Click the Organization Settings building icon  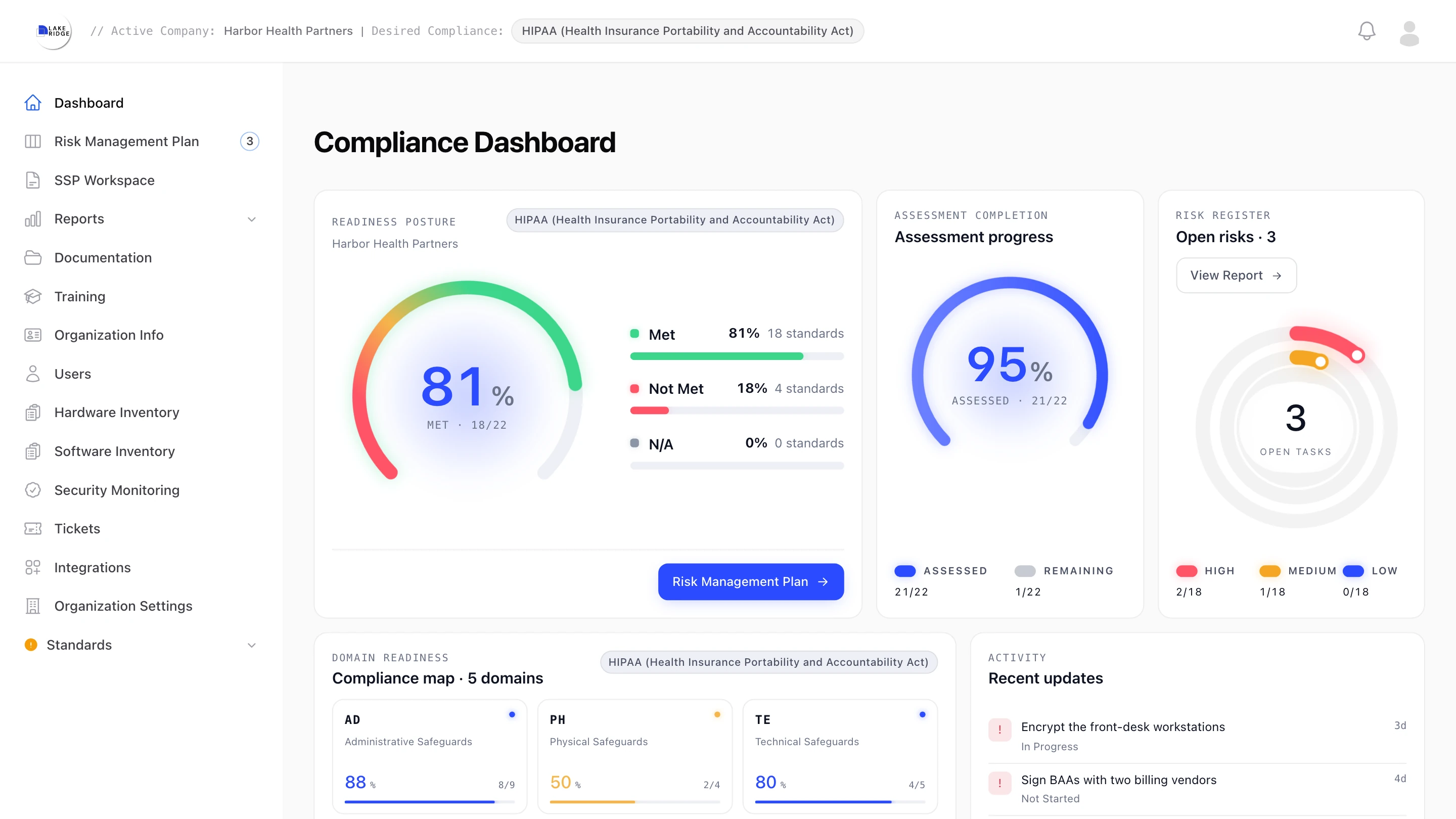[33, 606]
